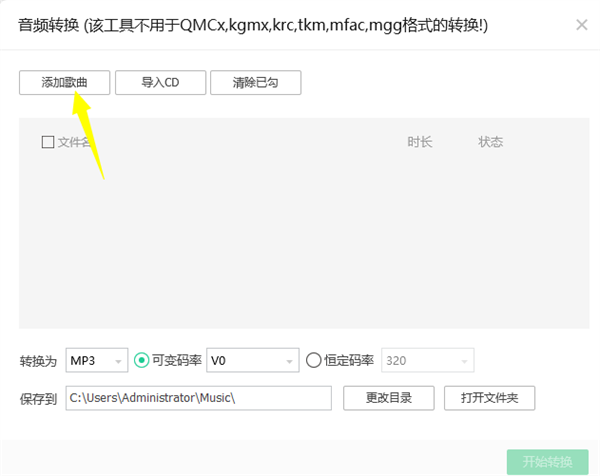
Task: Click the 添加歌曲 button
Action: 64,82
